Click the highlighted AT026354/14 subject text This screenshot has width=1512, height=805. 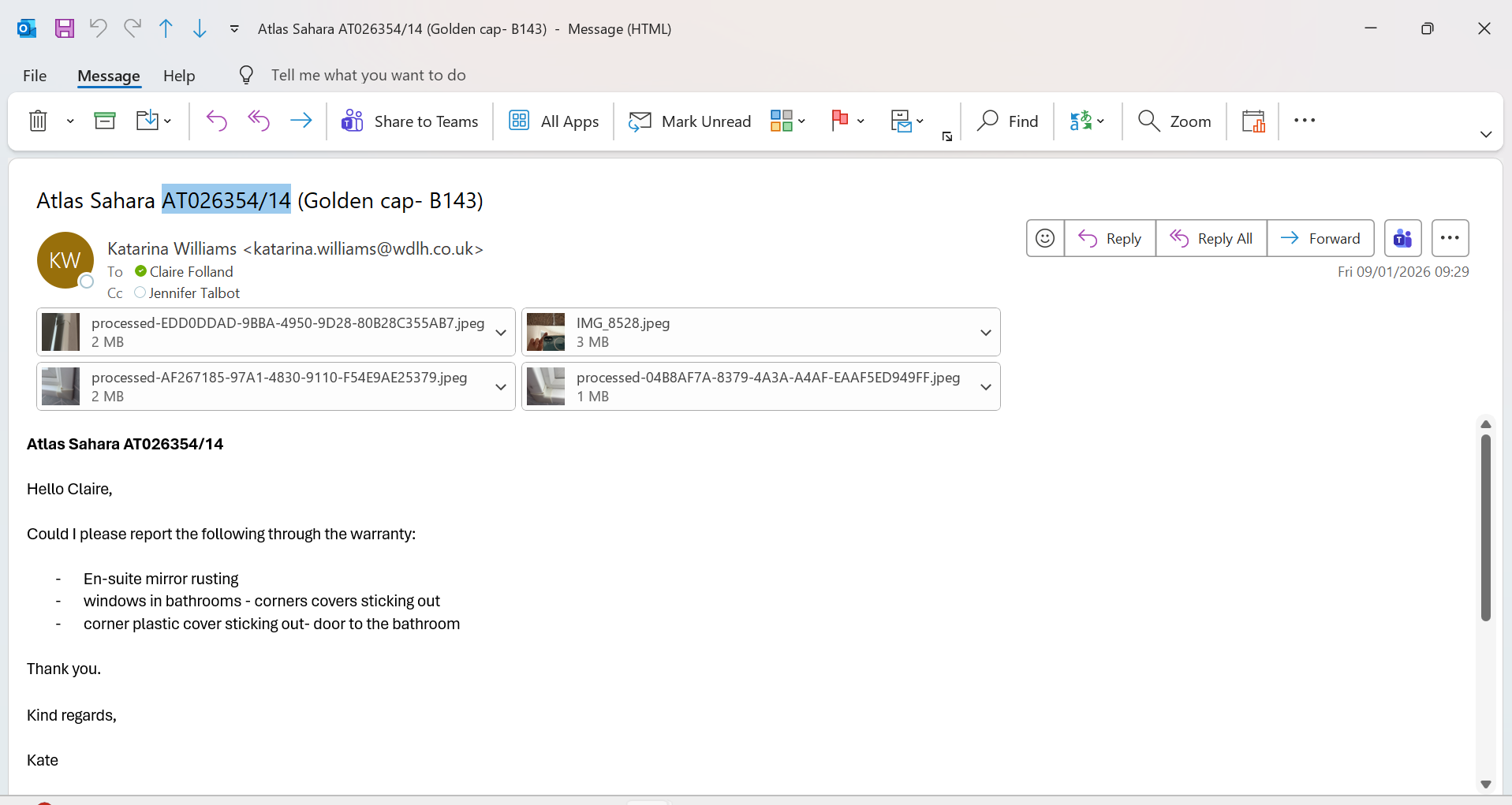(x=226, y=200)
